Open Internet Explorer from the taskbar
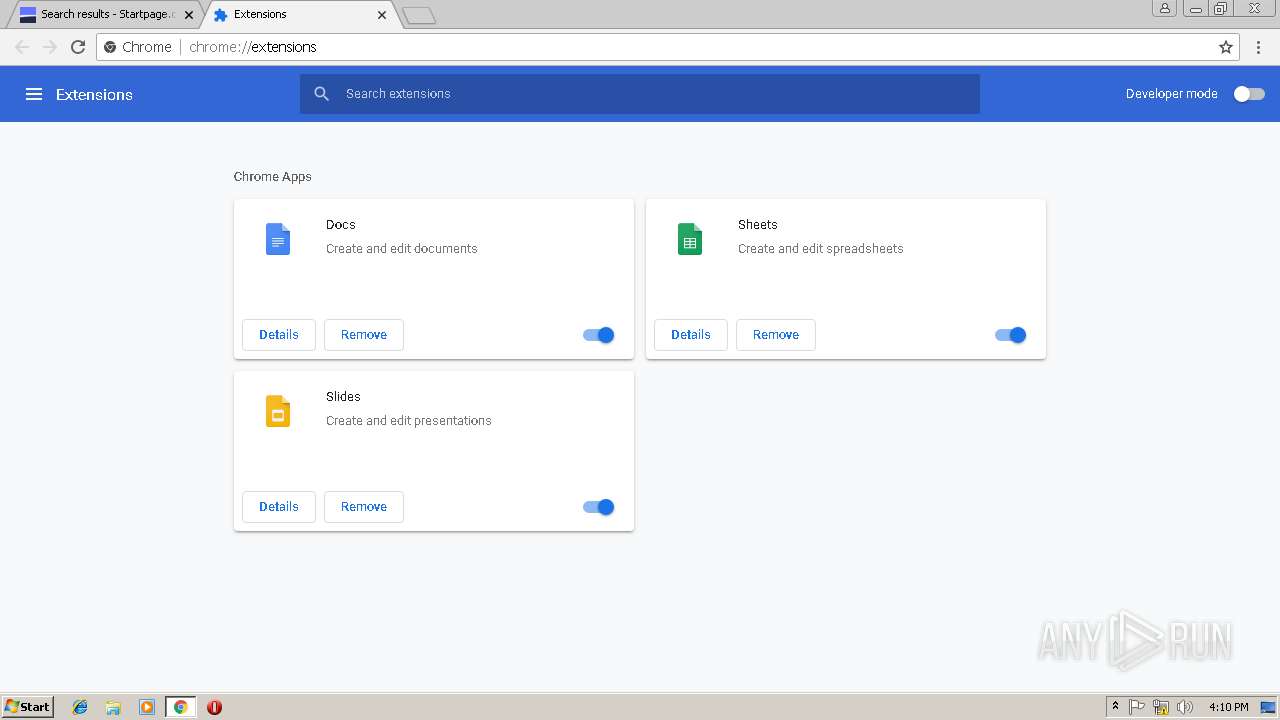Screen dimensions: 1280x720 click(x=80, y=707)
